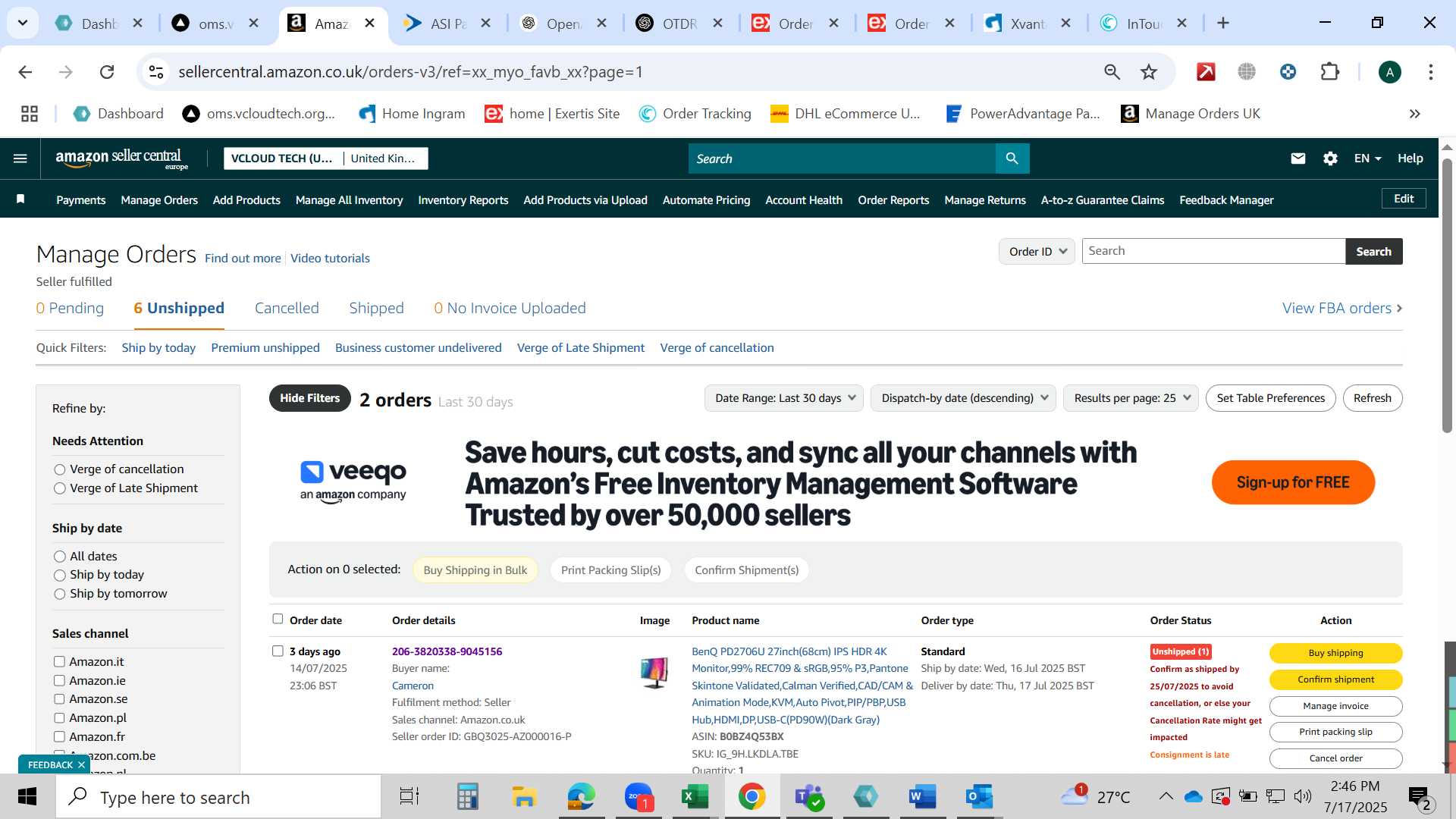Show hidden system tray icons chevron
This screenshot has height=819, width=1456.
[1166, 796]
